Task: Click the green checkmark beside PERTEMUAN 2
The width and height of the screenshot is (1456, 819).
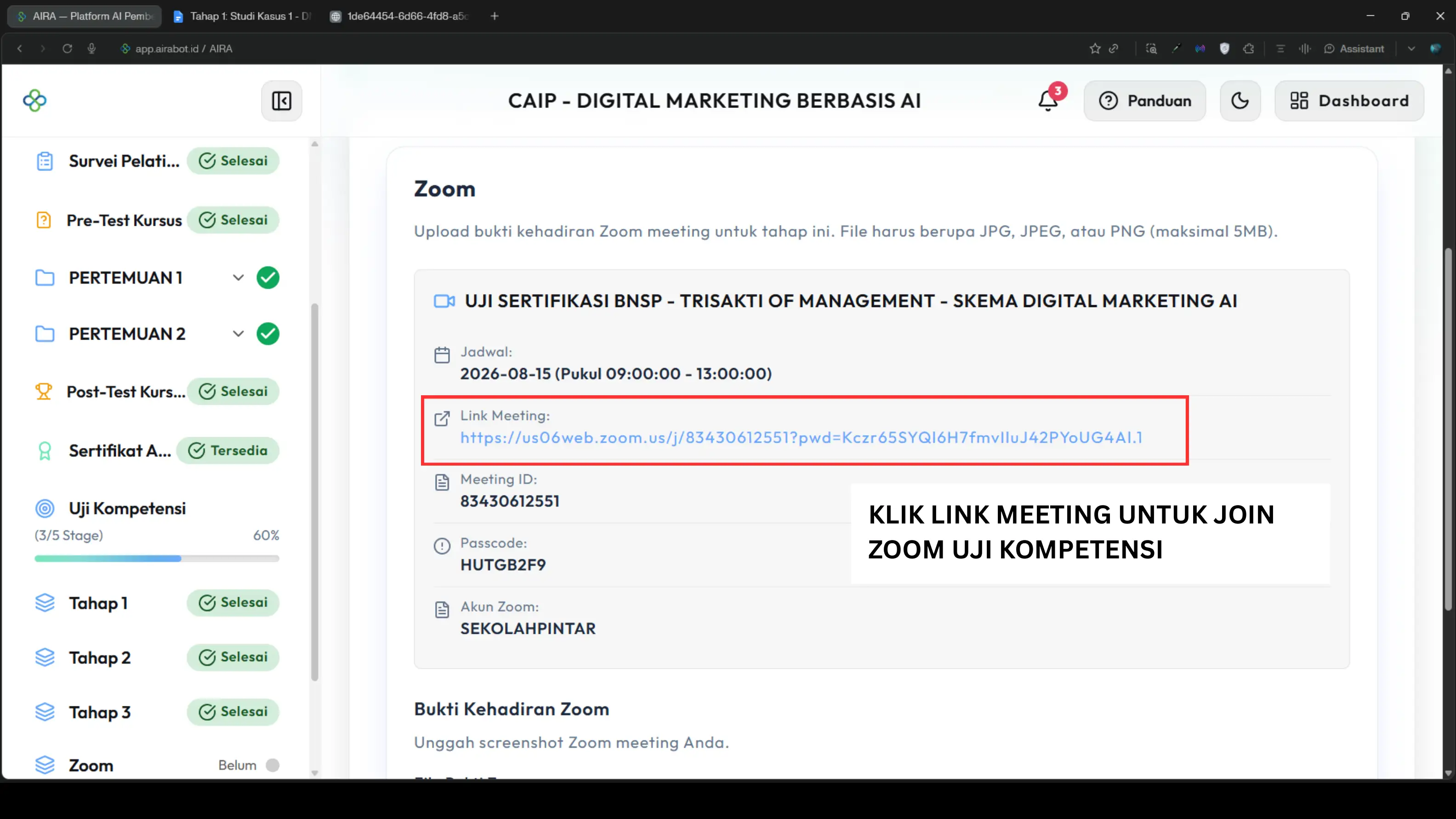Action: click(268, 334)
